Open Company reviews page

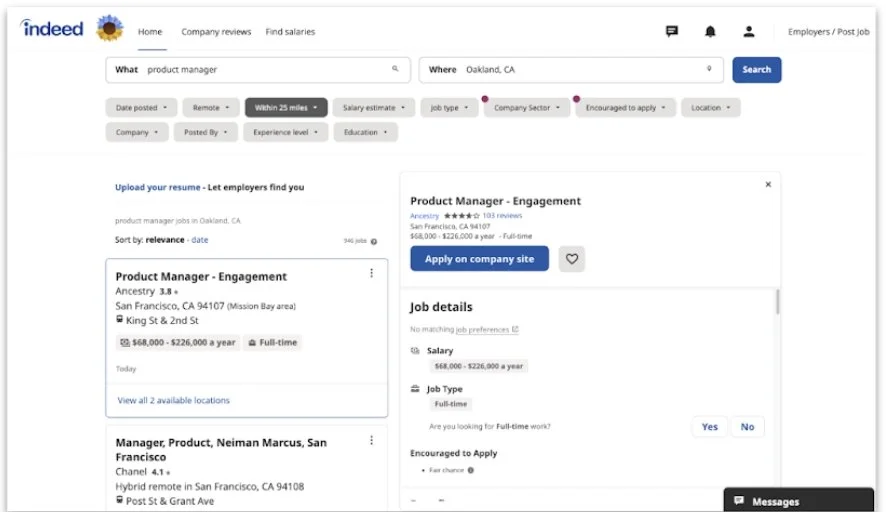point(216,32)
